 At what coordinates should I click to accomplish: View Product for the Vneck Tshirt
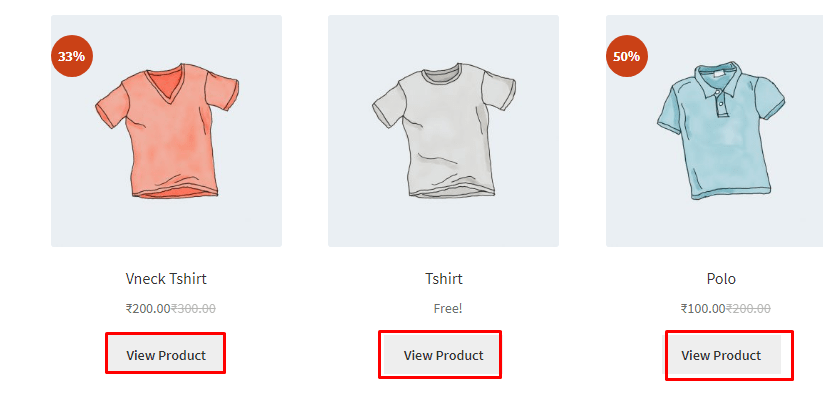pyautogui.click(x=166, y=355)
